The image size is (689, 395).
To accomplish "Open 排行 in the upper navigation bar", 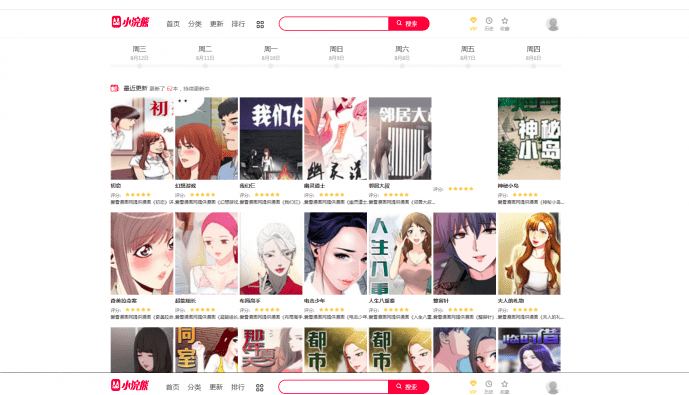I will pos(238,24).
